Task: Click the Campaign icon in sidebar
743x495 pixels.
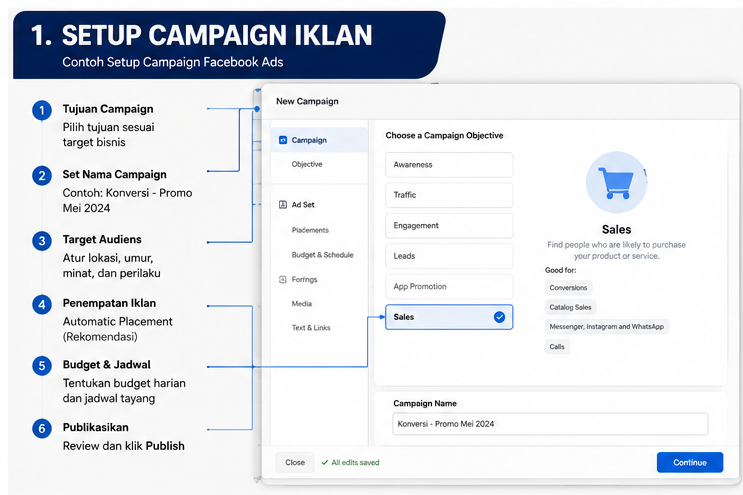Action: (x=283, y=140)
